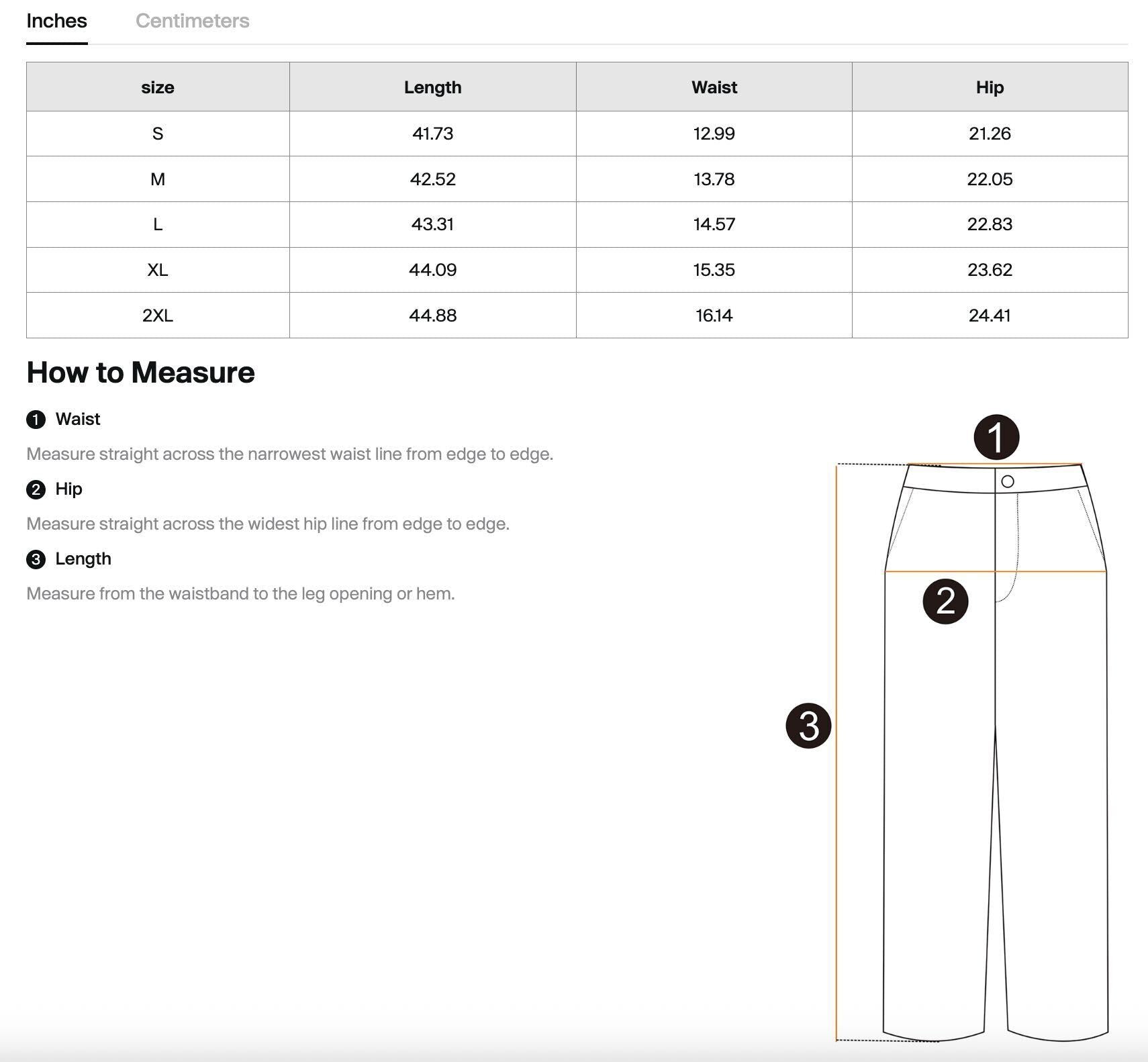Click the L hip value 22.83
Viewport: 1148px width, 1062px height.
point(990,224)
